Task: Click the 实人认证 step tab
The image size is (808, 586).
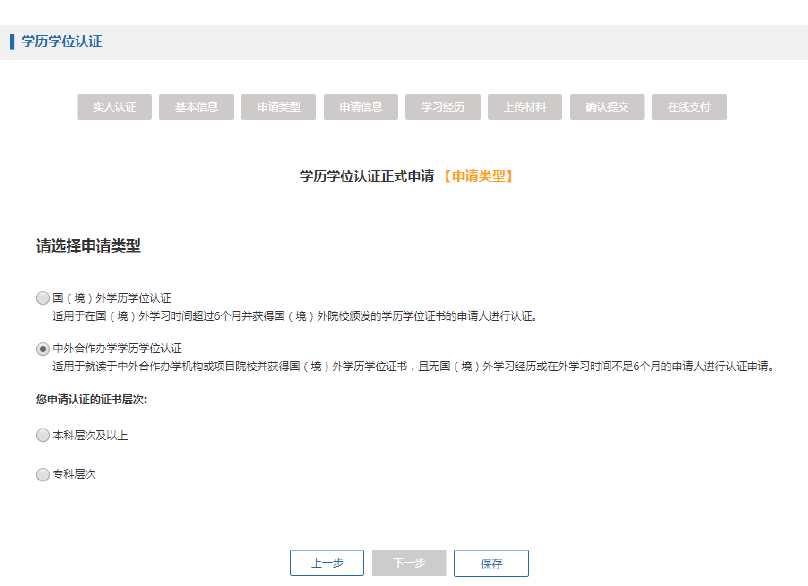Action: click(114, 107)
